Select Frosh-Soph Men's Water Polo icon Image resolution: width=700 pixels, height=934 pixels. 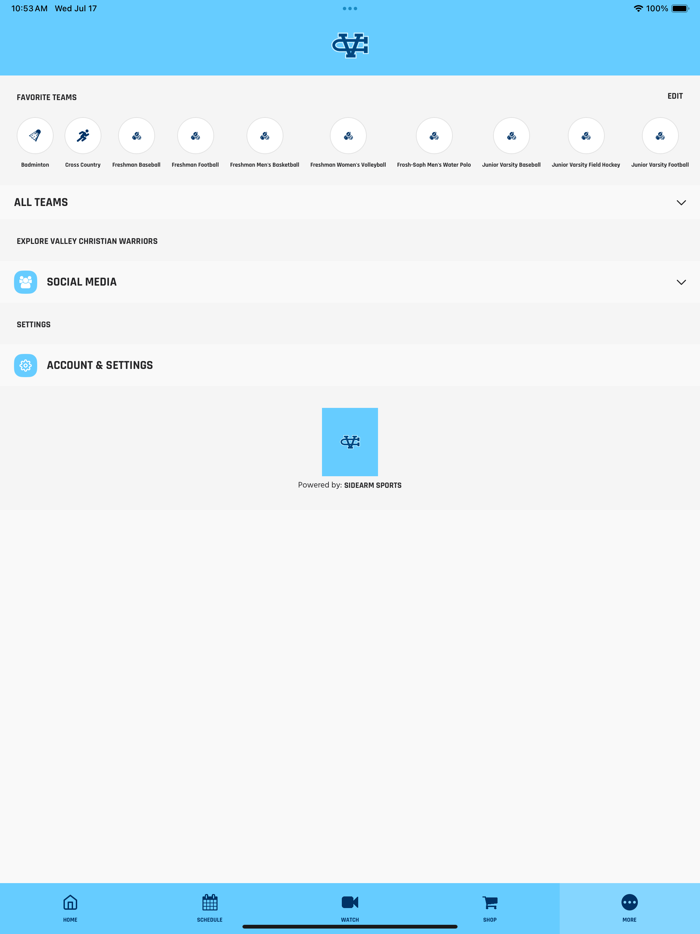point(434,136)
